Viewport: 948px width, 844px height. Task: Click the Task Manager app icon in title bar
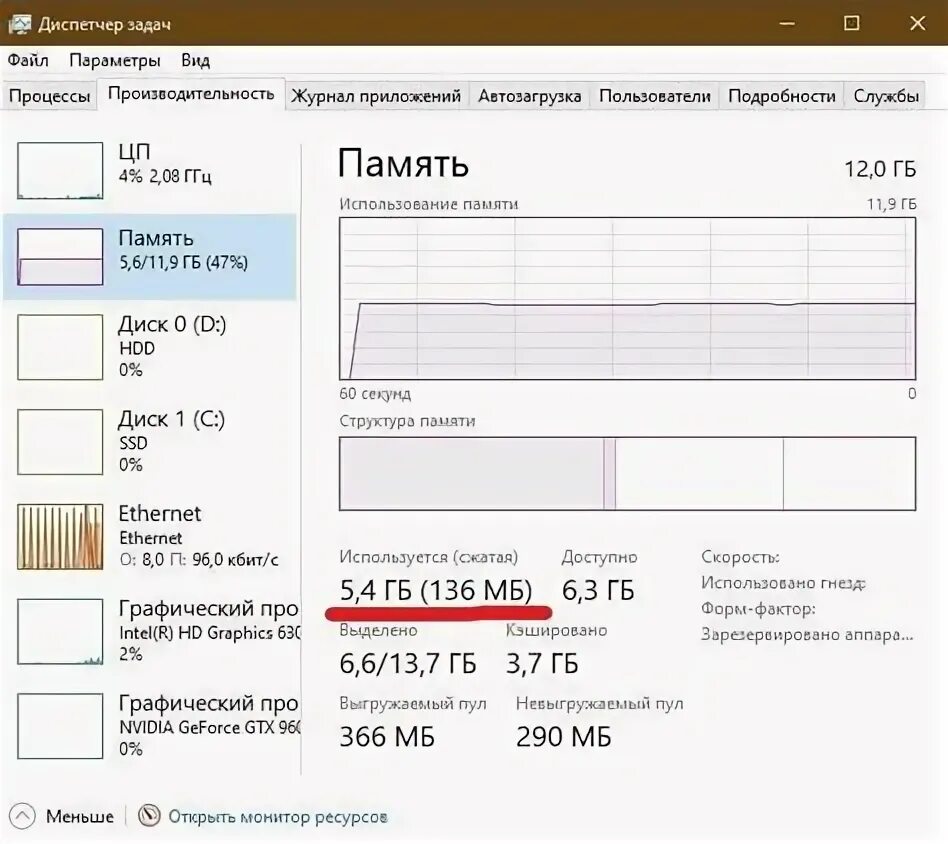tap(19, 24)
